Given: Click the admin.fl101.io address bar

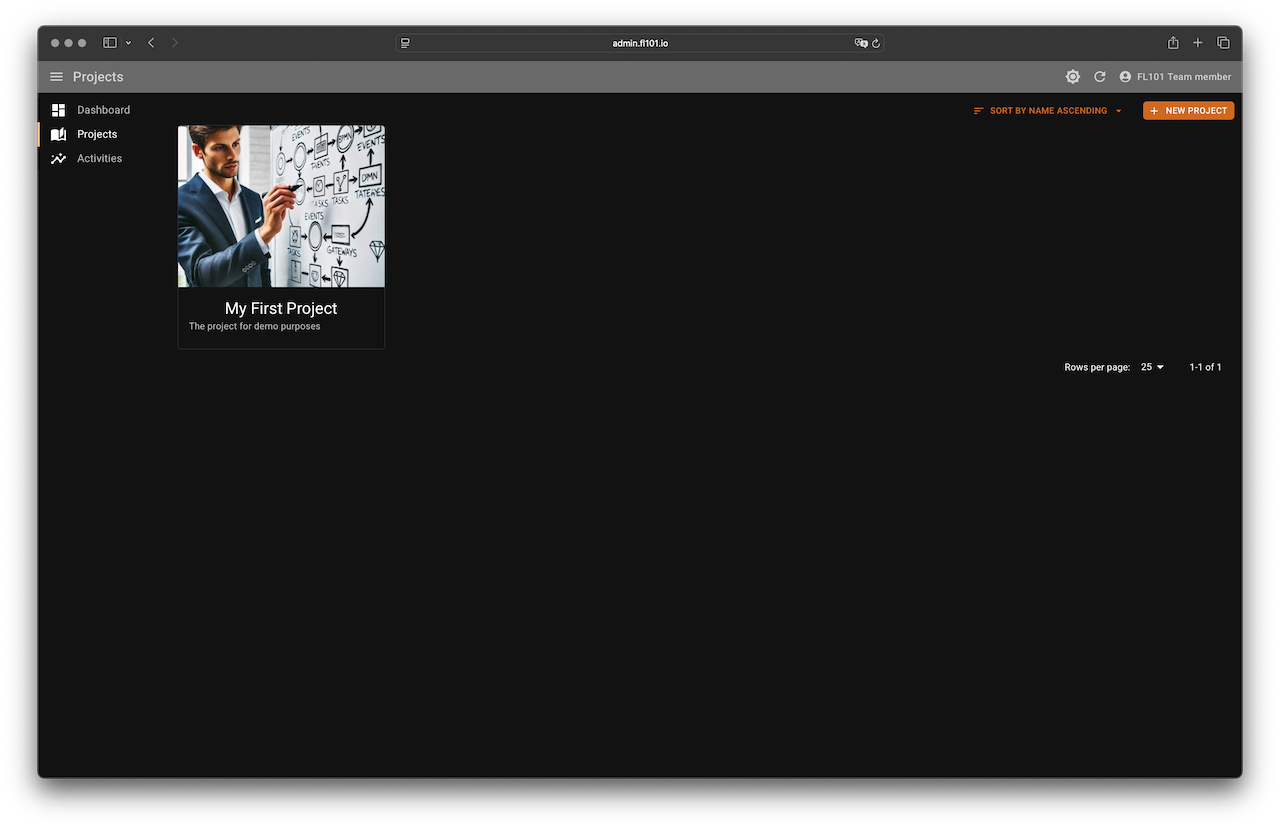Looking at the screenshot, I should (x=640, y=43).
